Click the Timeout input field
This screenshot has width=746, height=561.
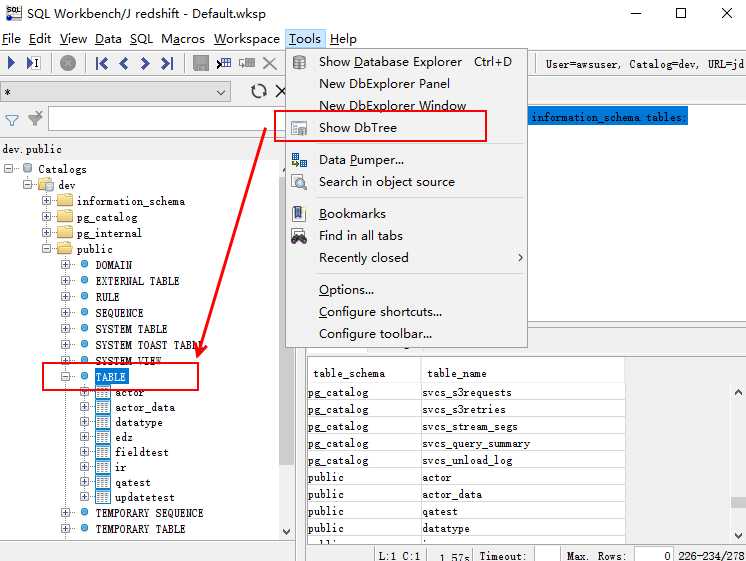tap(547, 555)
